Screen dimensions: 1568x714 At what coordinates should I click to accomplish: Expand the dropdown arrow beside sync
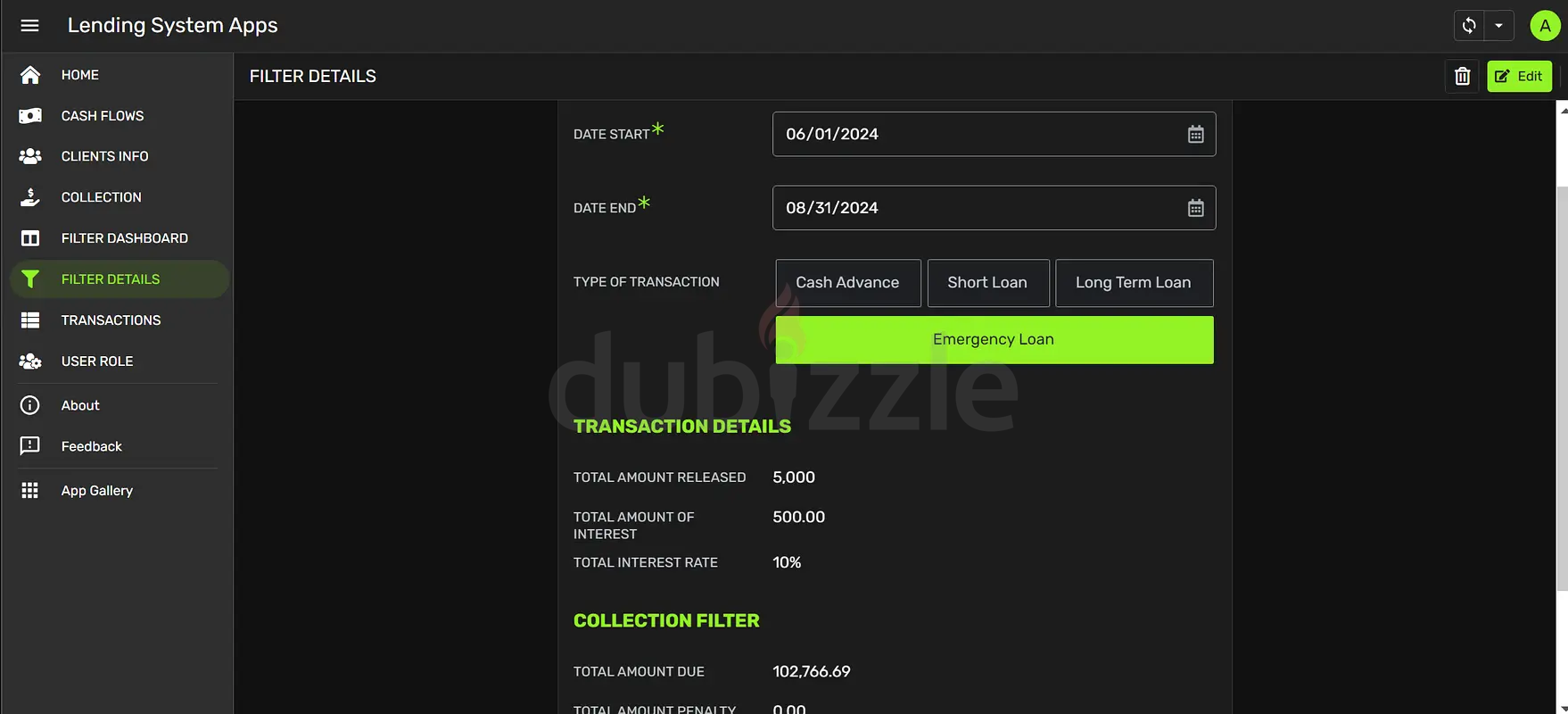[x=1498, y=26]
